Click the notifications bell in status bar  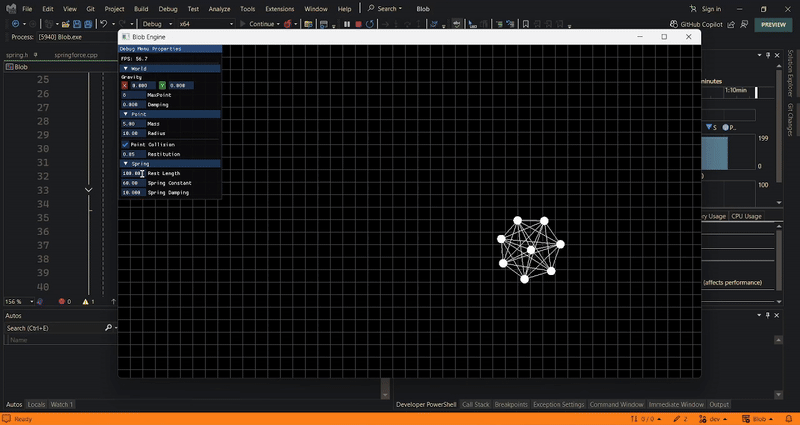point(788,419)
